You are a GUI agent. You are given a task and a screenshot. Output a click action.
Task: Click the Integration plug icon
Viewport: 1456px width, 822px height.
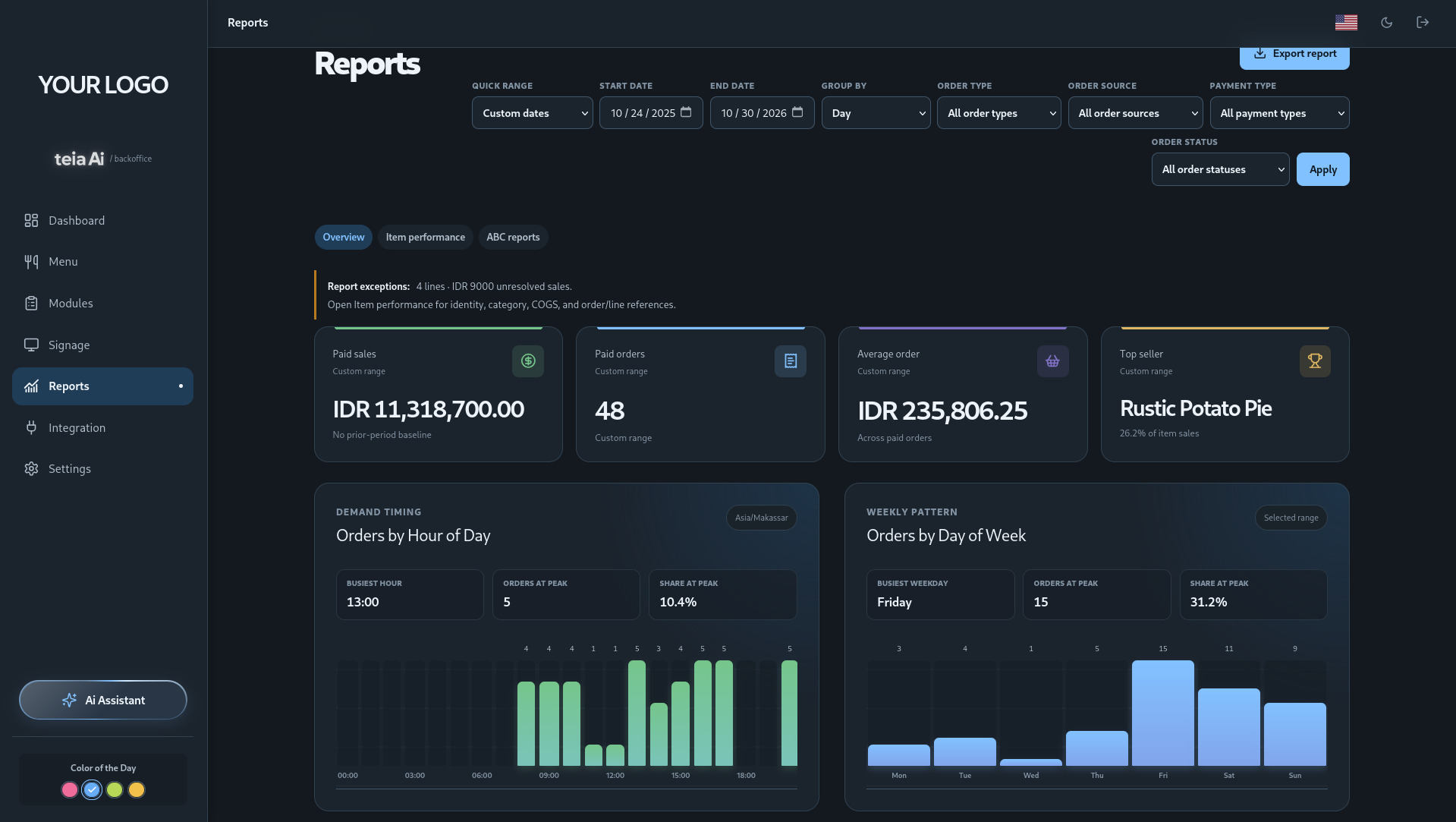[x=31, y=427]
